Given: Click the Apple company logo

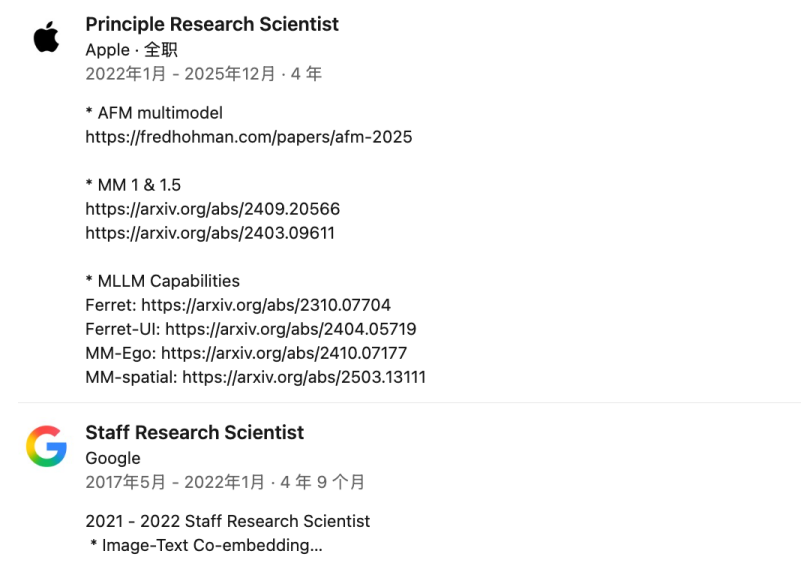Looking at the screenshot, I should (x=46, y=38).
